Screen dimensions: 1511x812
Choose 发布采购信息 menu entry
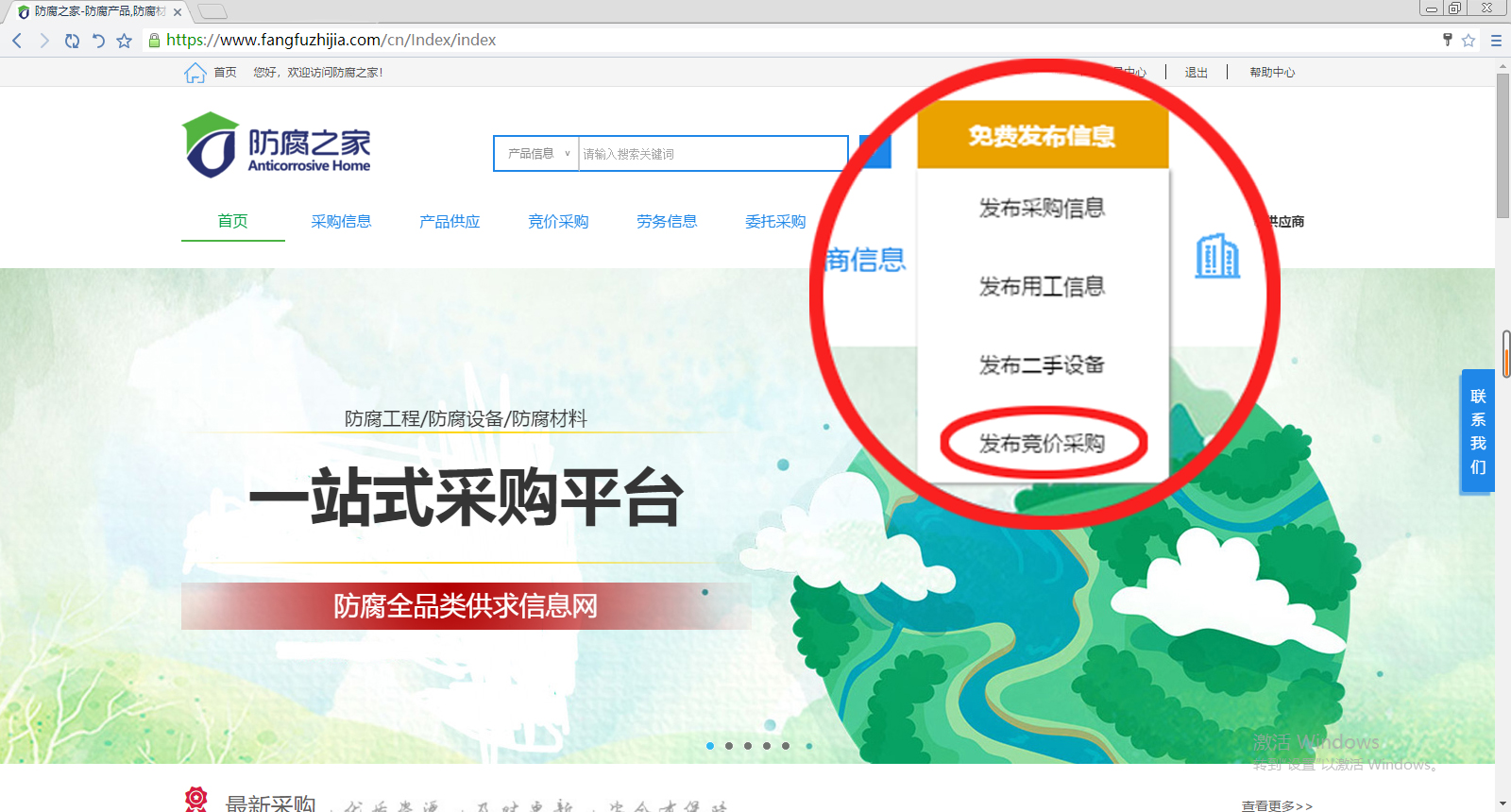point(1042,208)
